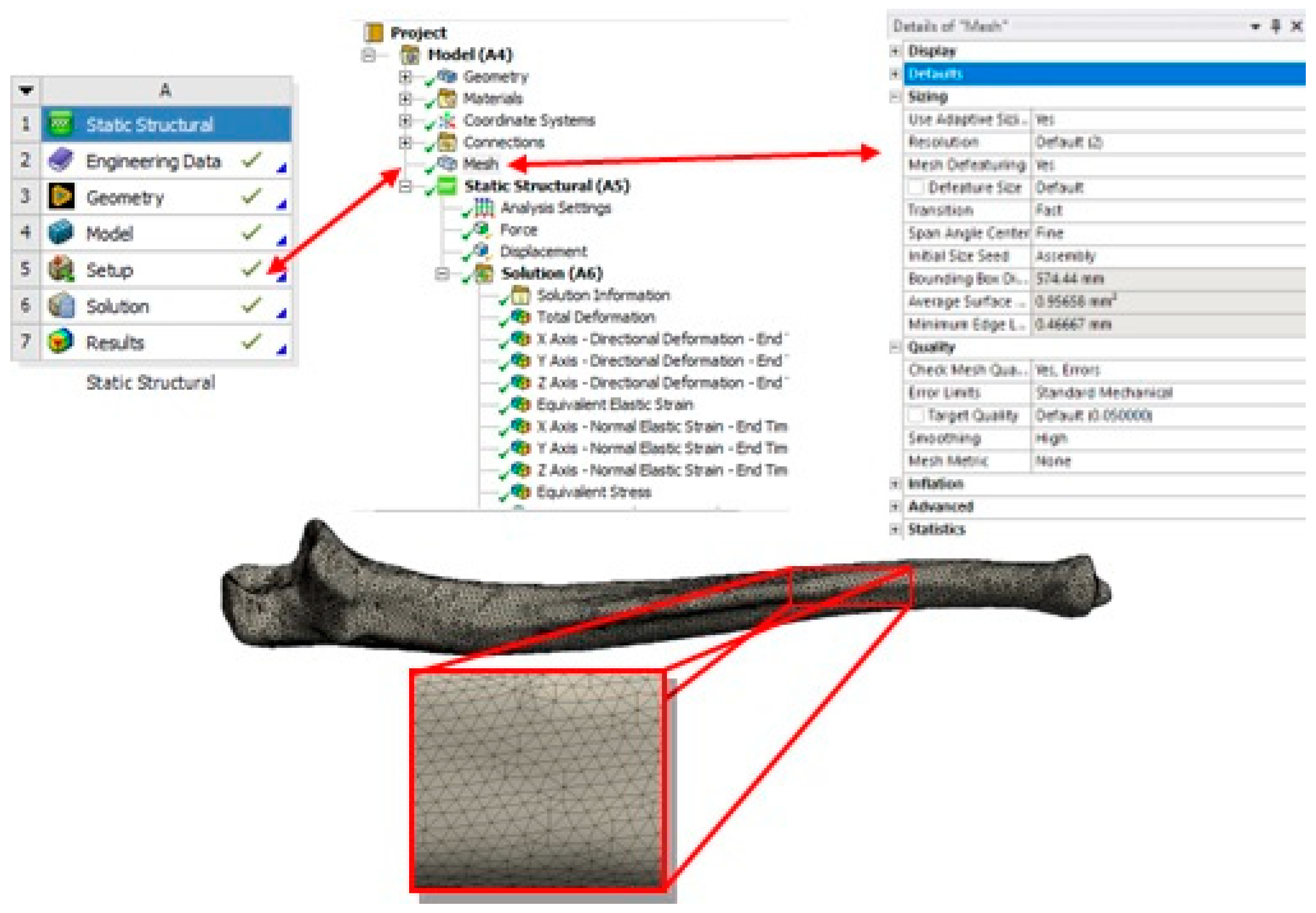Select the Mesh icon in the project tree

(x=447, y=164)
